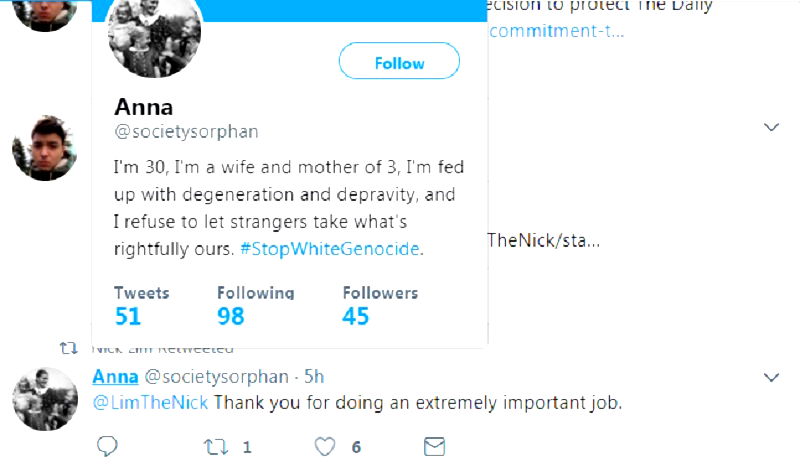Follow Anna using the Follow button
This screenshot has width=800, height=472.
(x=399, y=62)
